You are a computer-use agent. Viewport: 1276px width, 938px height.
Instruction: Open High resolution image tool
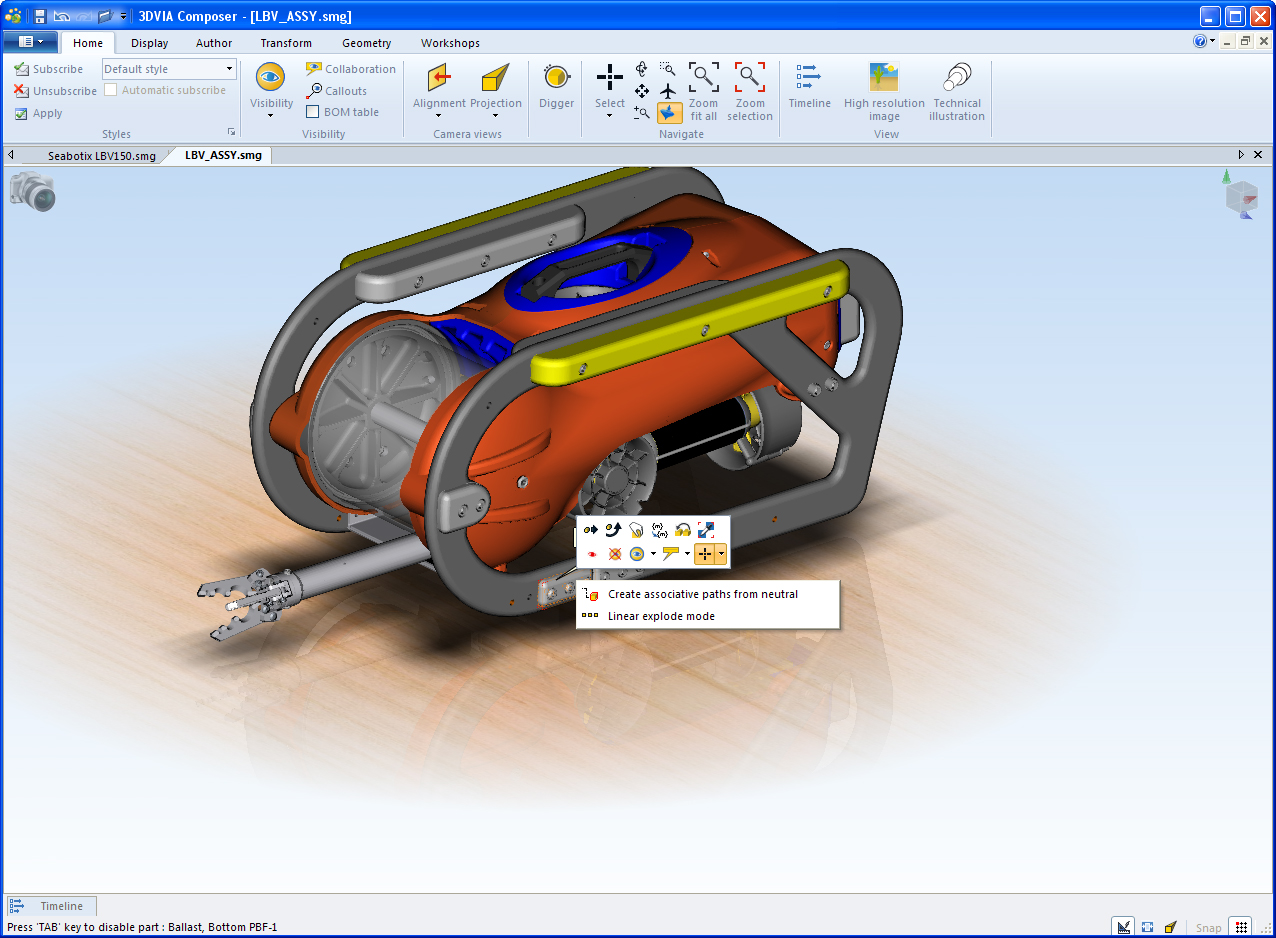click(884, 78)
